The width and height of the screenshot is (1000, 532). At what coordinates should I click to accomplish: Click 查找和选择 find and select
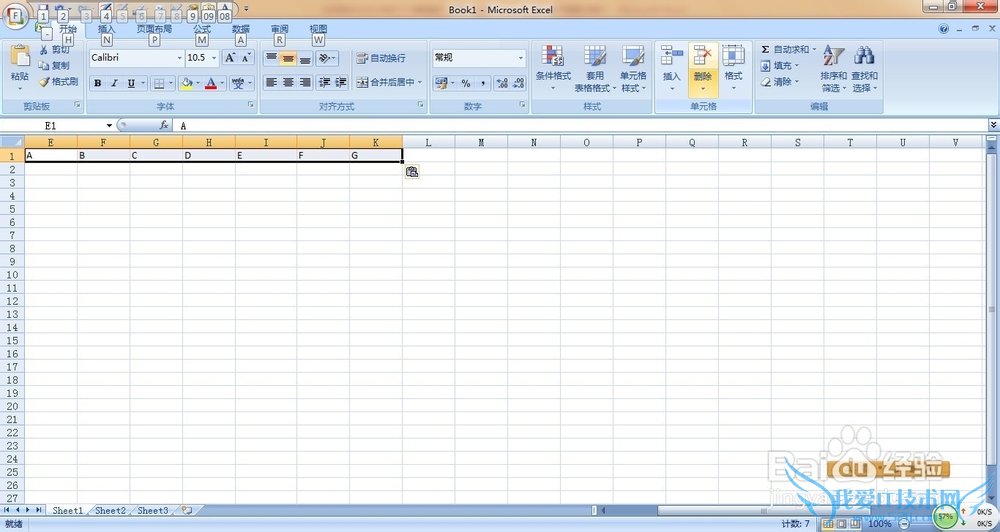click(x=864, y=69)
